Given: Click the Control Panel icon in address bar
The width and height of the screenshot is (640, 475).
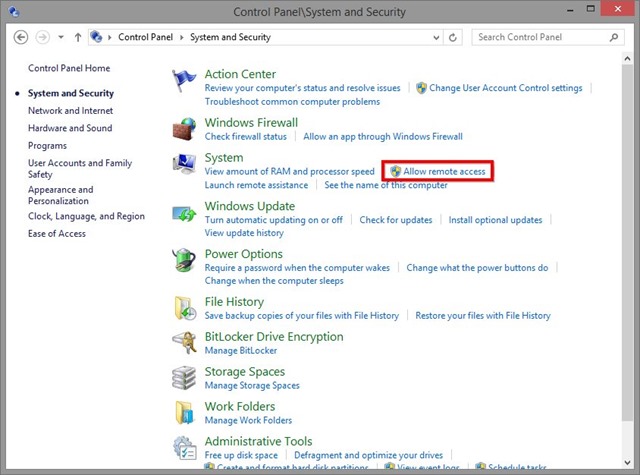Looking at the screenshot, I should [x=96, y=37].
